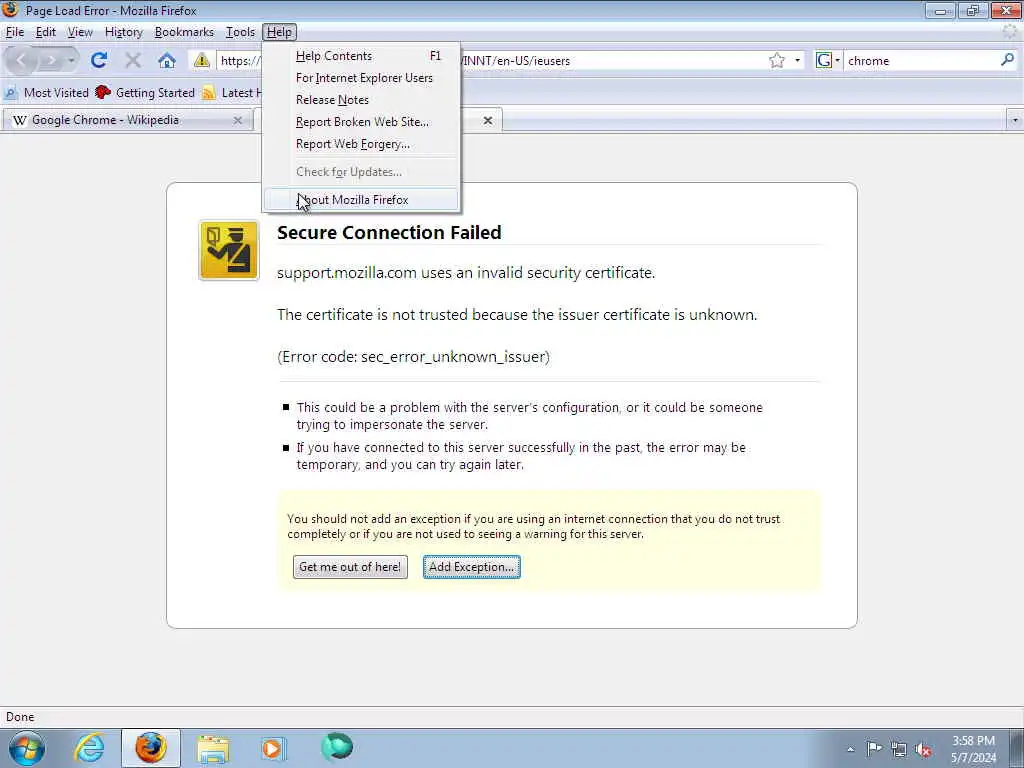1024x768 pixels.
Task: Click the Forward navigation arrow
Action: coord(51,61)
